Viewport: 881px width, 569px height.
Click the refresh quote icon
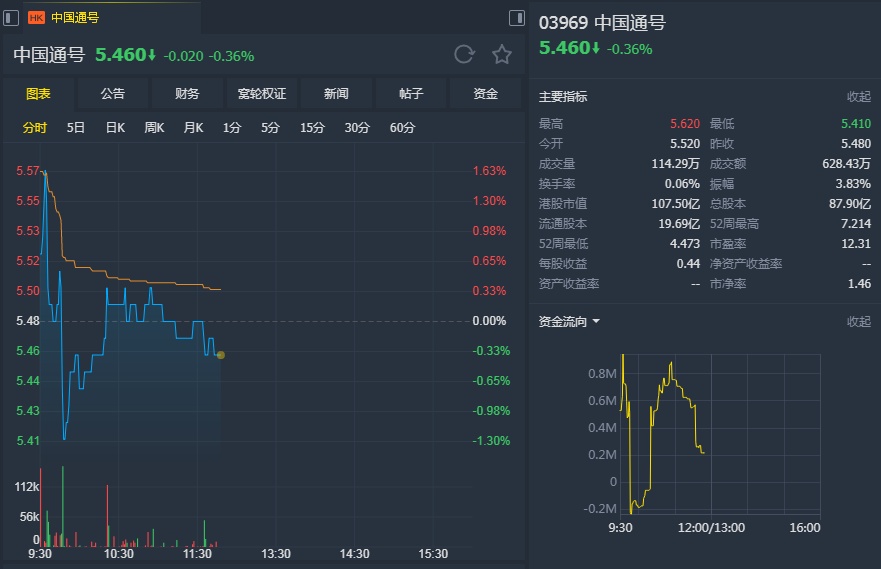pyautogui.click(x=464, y=55)
